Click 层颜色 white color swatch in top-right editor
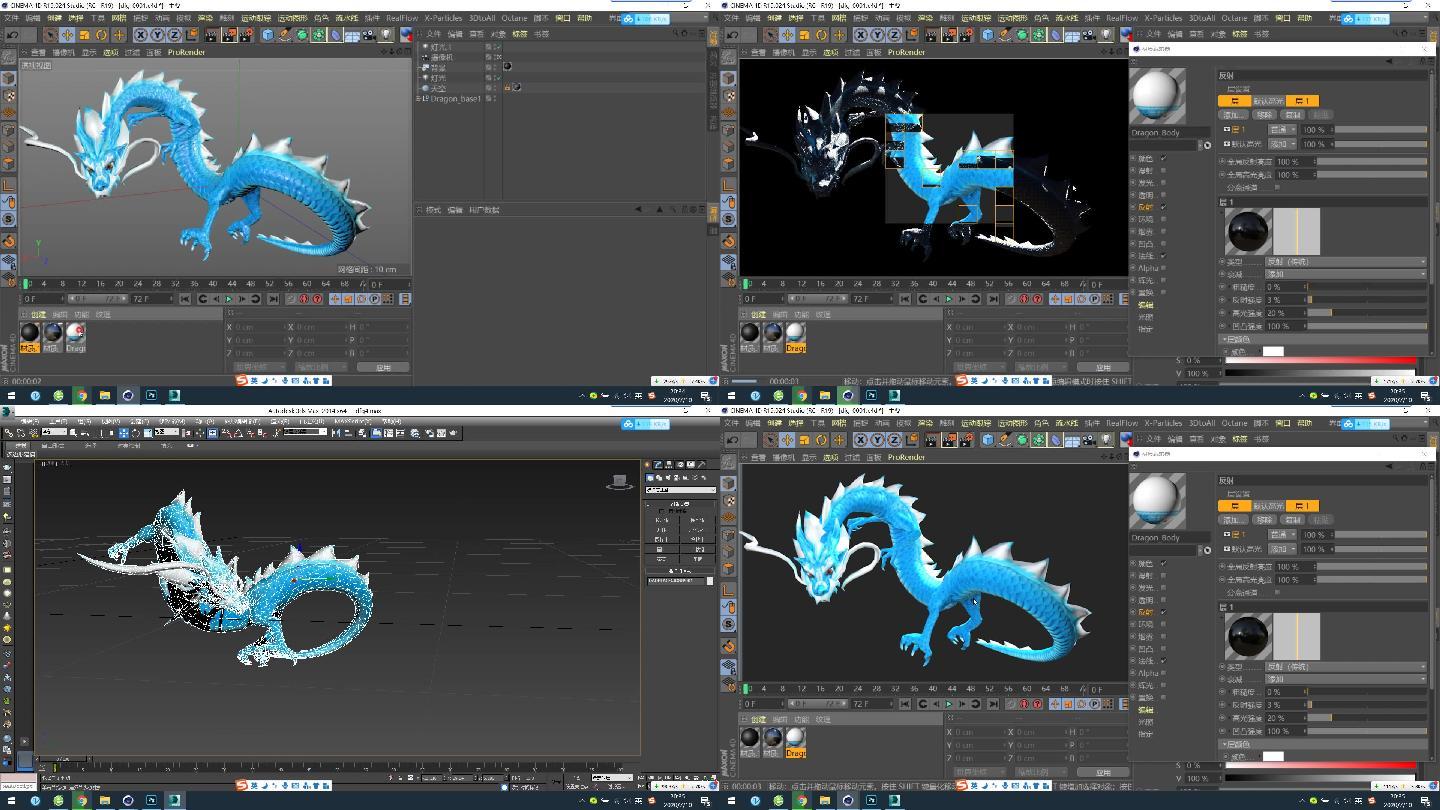 [1272, 351]
